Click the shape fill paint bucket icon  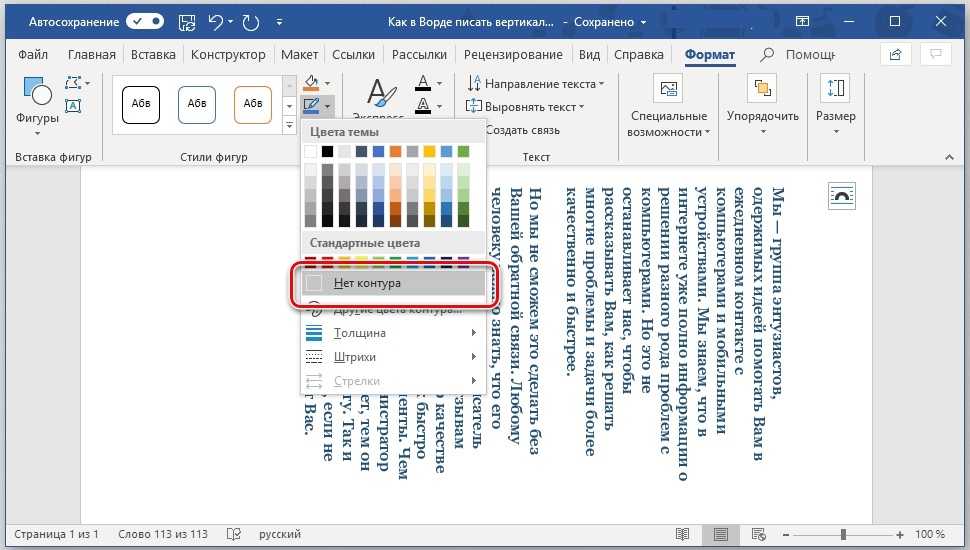click(x=312, y=82)
